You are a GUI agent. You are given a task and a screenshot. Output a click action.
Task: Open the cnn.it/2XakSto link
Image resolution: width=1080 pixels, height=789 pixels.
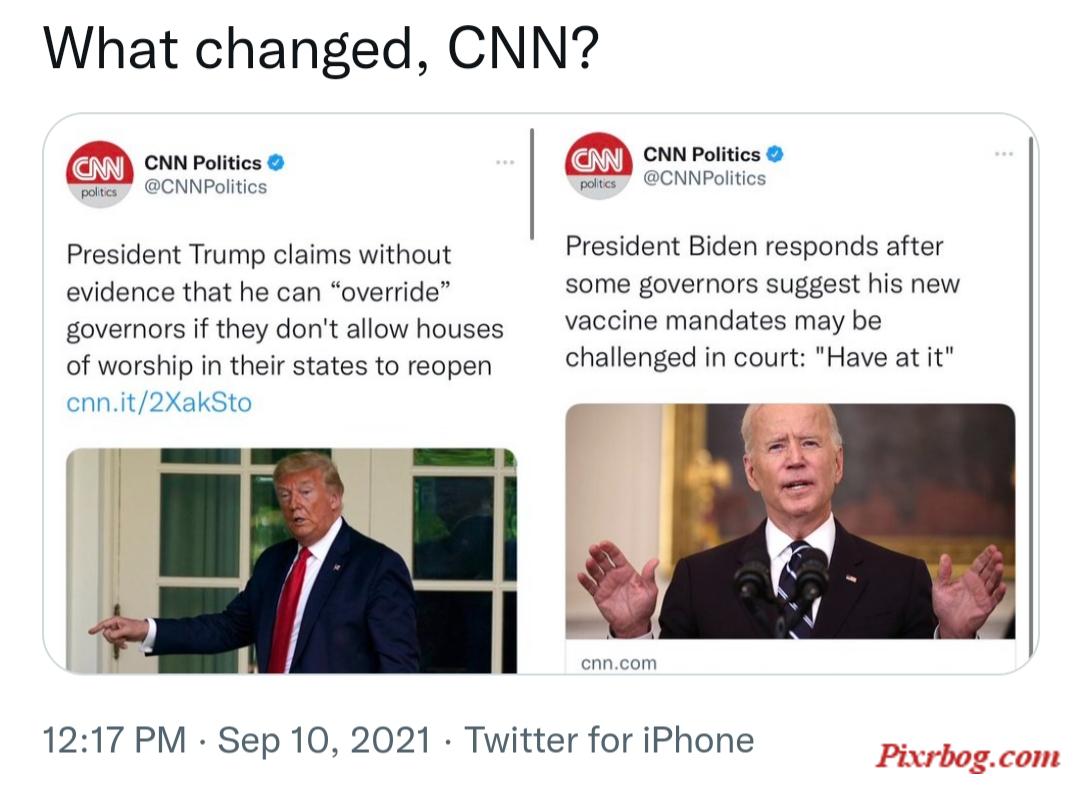click(159, 402)
